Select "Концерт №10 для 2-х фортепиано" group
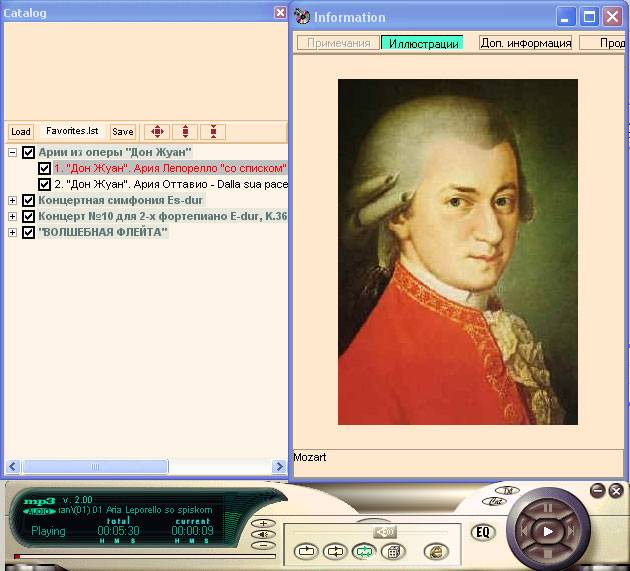 click(x=163, y=216)
